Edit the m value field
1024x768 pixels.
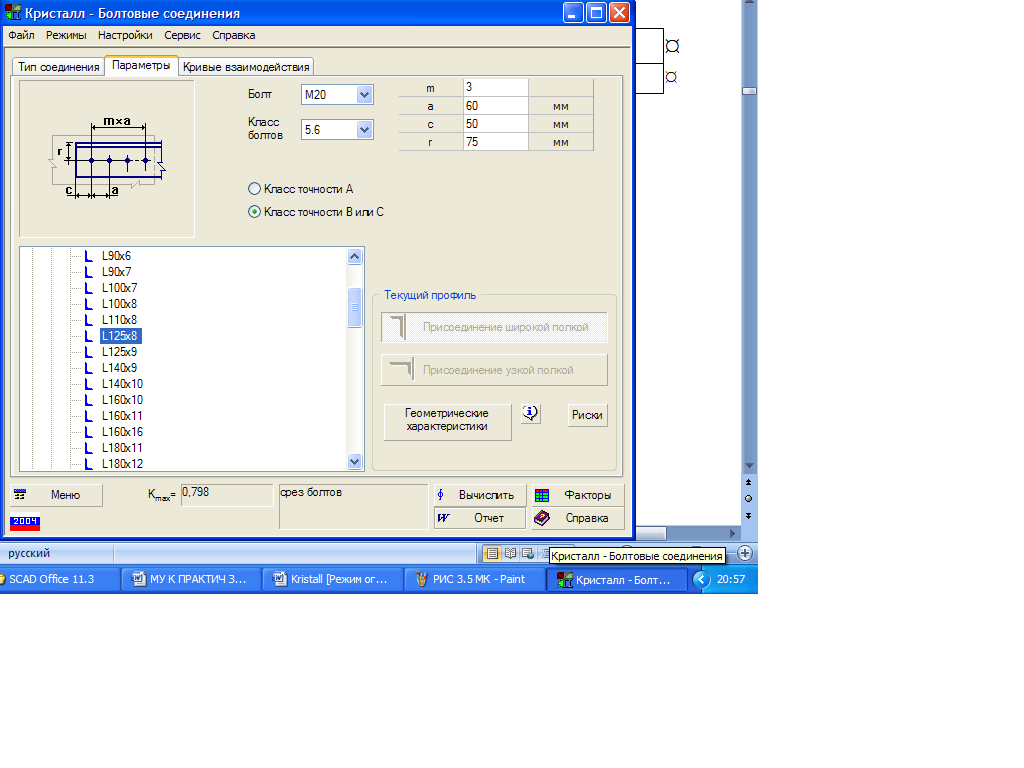tap(496, 88)
